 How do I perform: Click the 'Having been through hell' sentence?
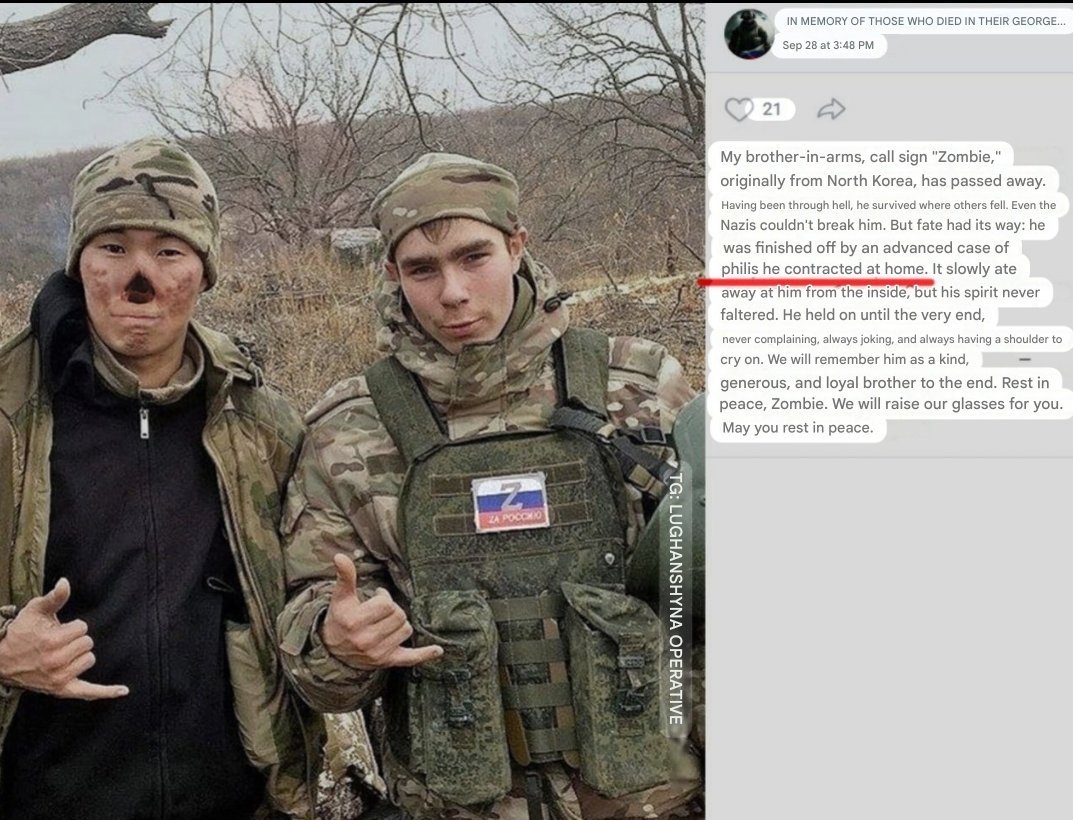click(x=888, y=205)
